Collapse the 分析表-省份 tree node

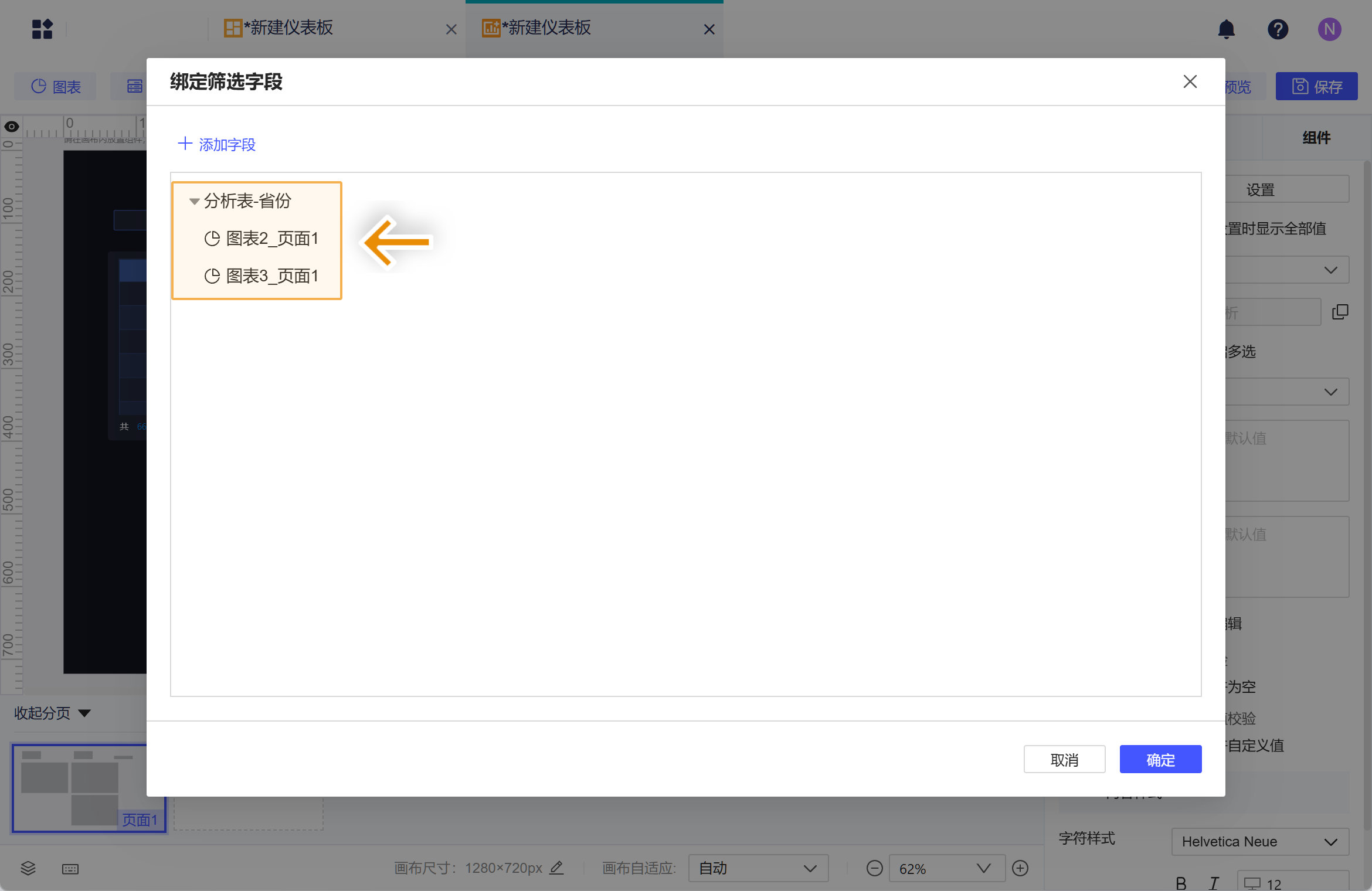click(194, 201)
